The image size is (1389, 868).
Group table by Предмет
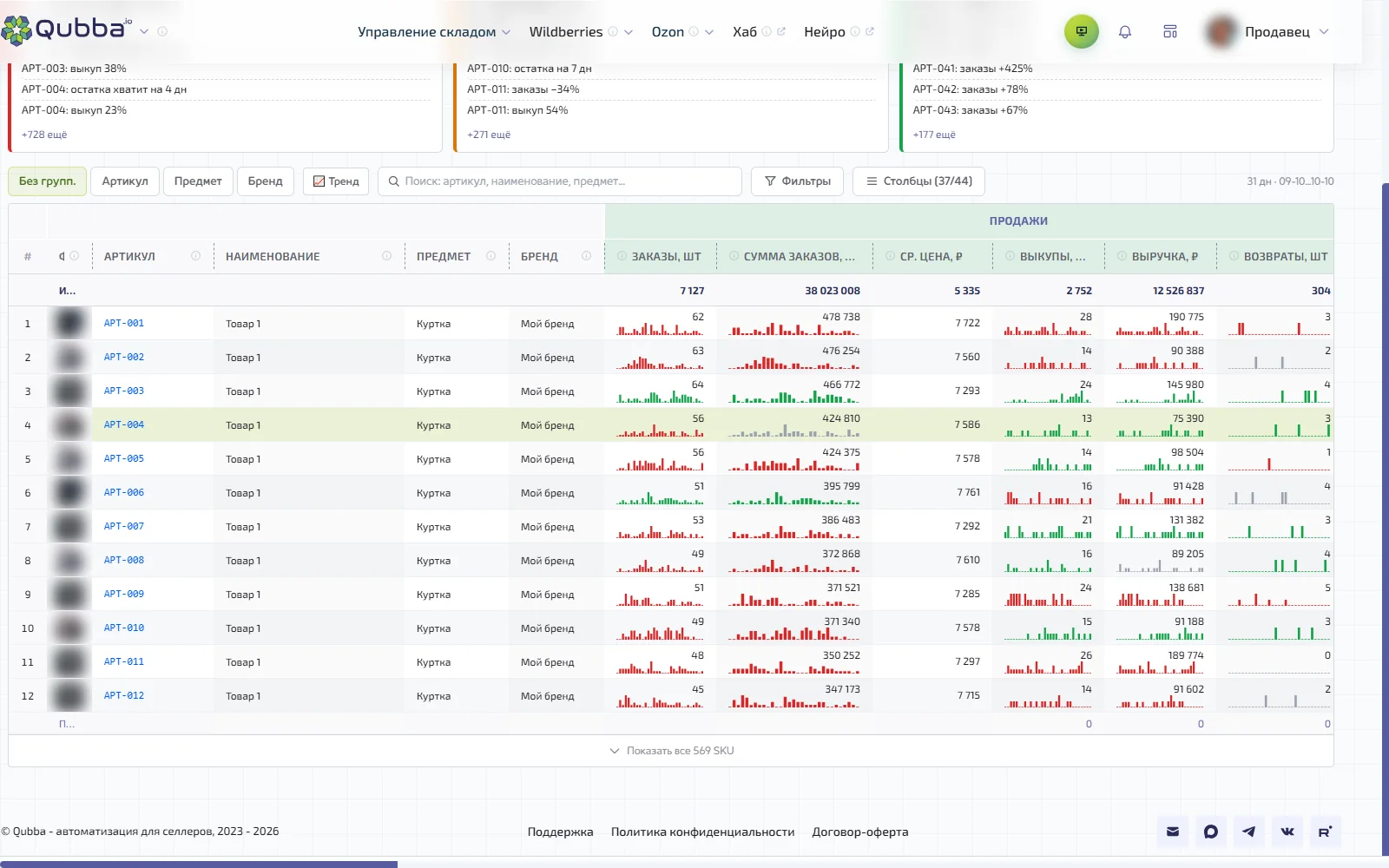tap(198, 181)
